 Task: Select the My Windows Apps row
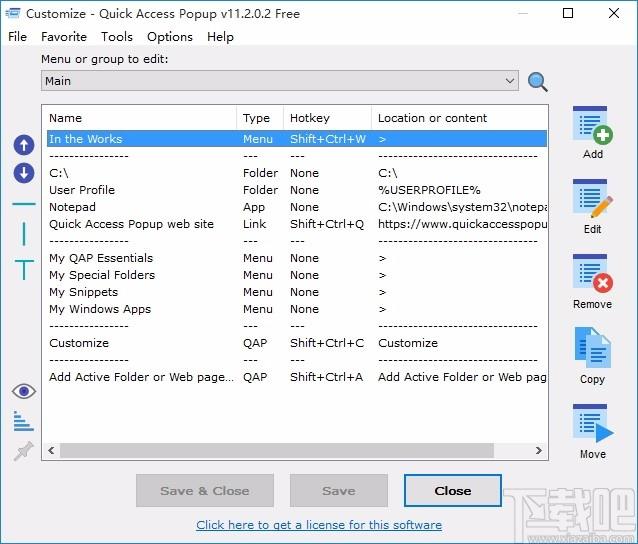[x=297, y=309]
